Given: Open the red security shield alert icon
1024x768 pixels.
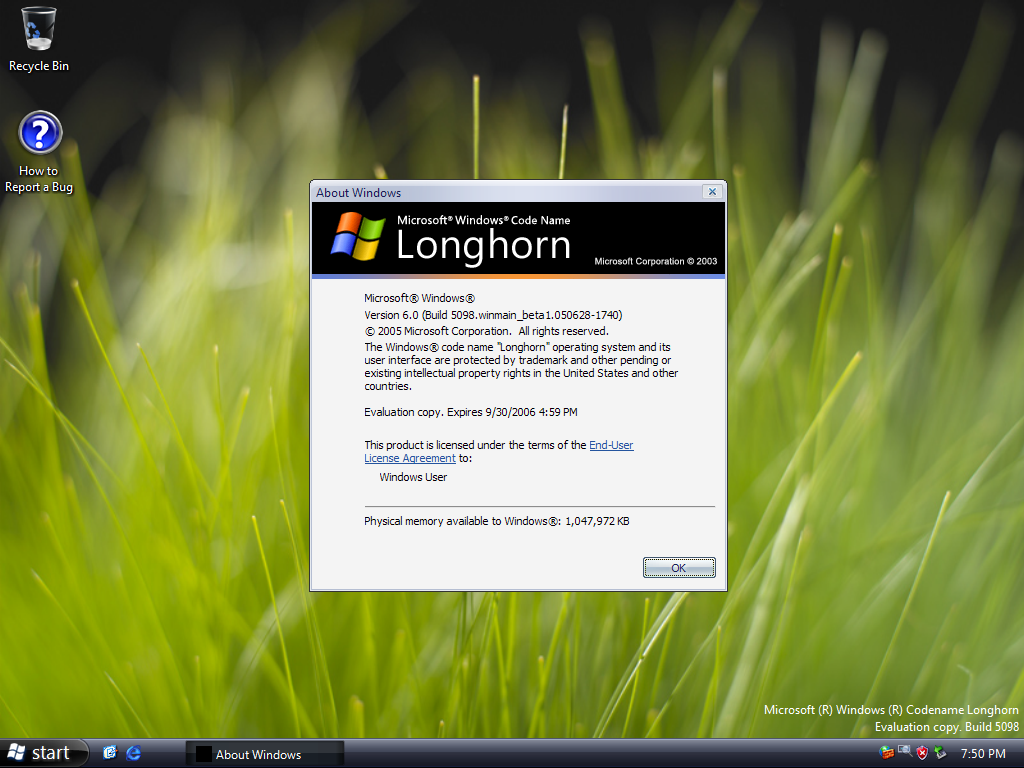Looking at the screenshot, I should [x=922, y=753].
